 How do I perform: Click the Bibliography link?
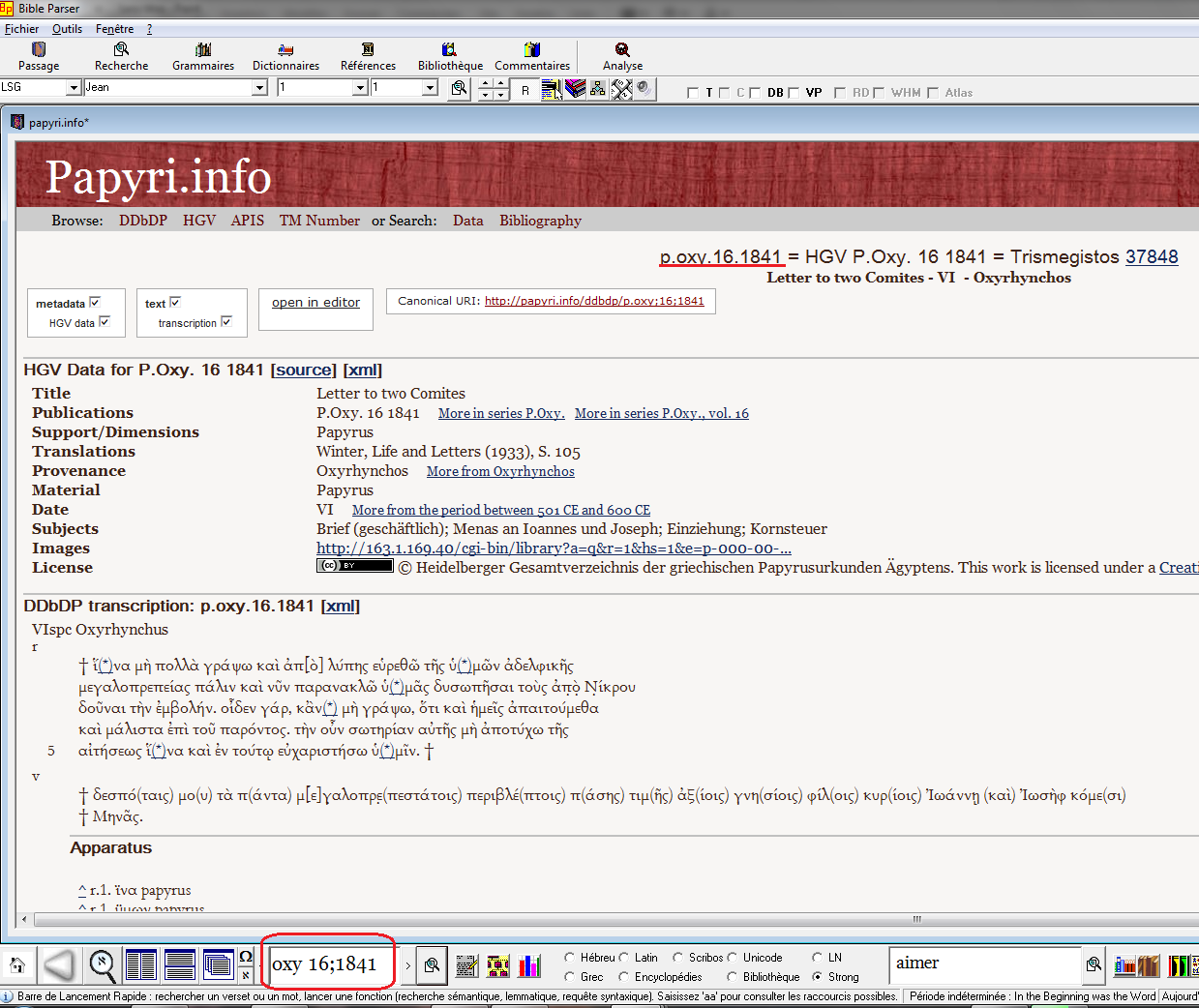(541, 221)
